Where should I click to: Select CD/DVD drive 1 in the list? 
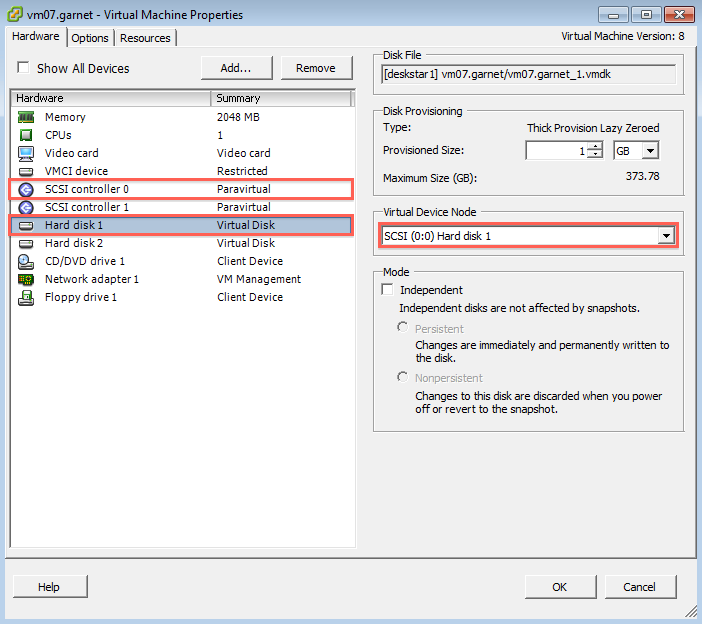[x=182, y=261]
